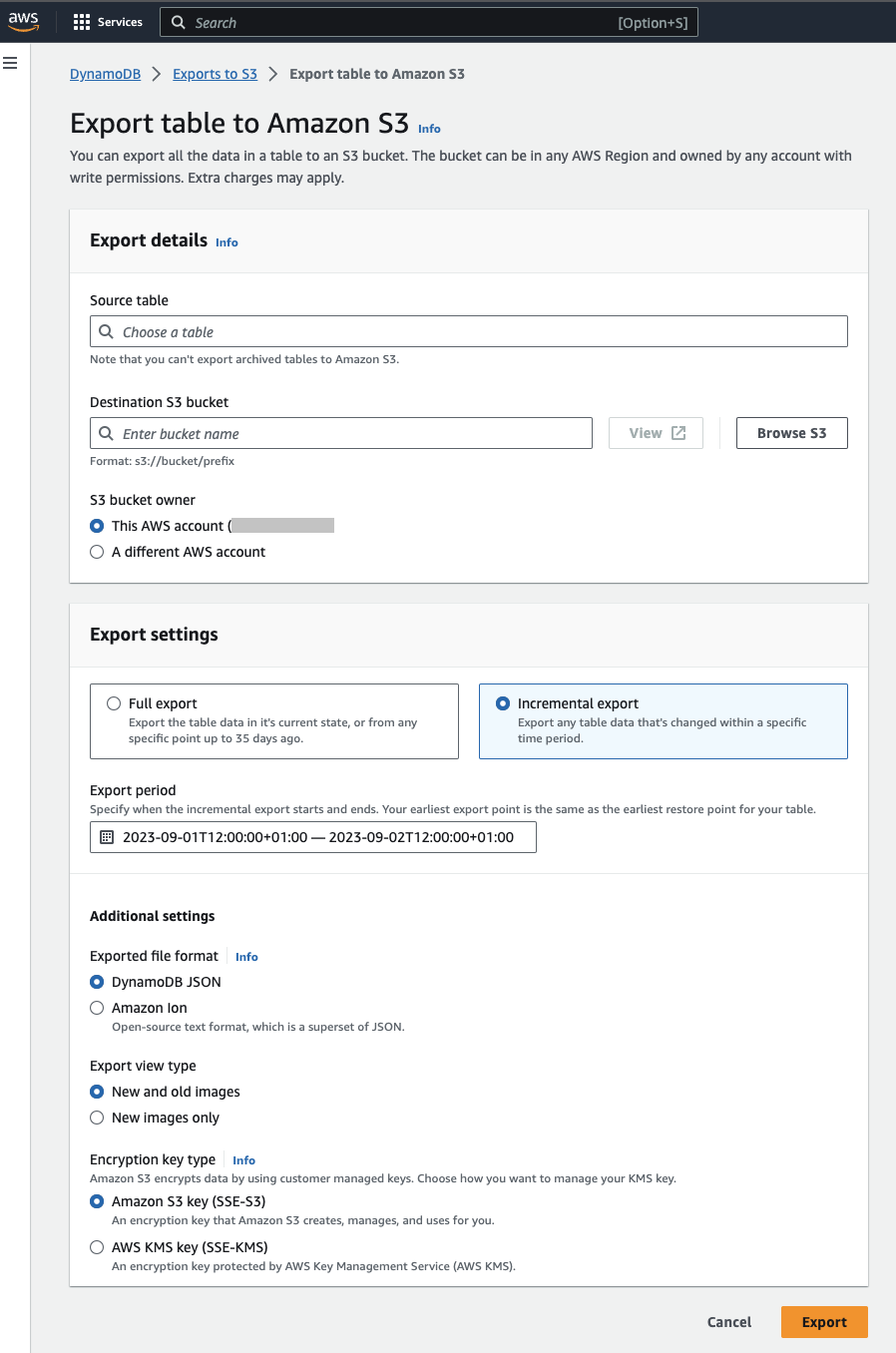This screenshot has height=1353, width=896.
Task: Toggle the hamburger side navigation menu
Action: 10,63
